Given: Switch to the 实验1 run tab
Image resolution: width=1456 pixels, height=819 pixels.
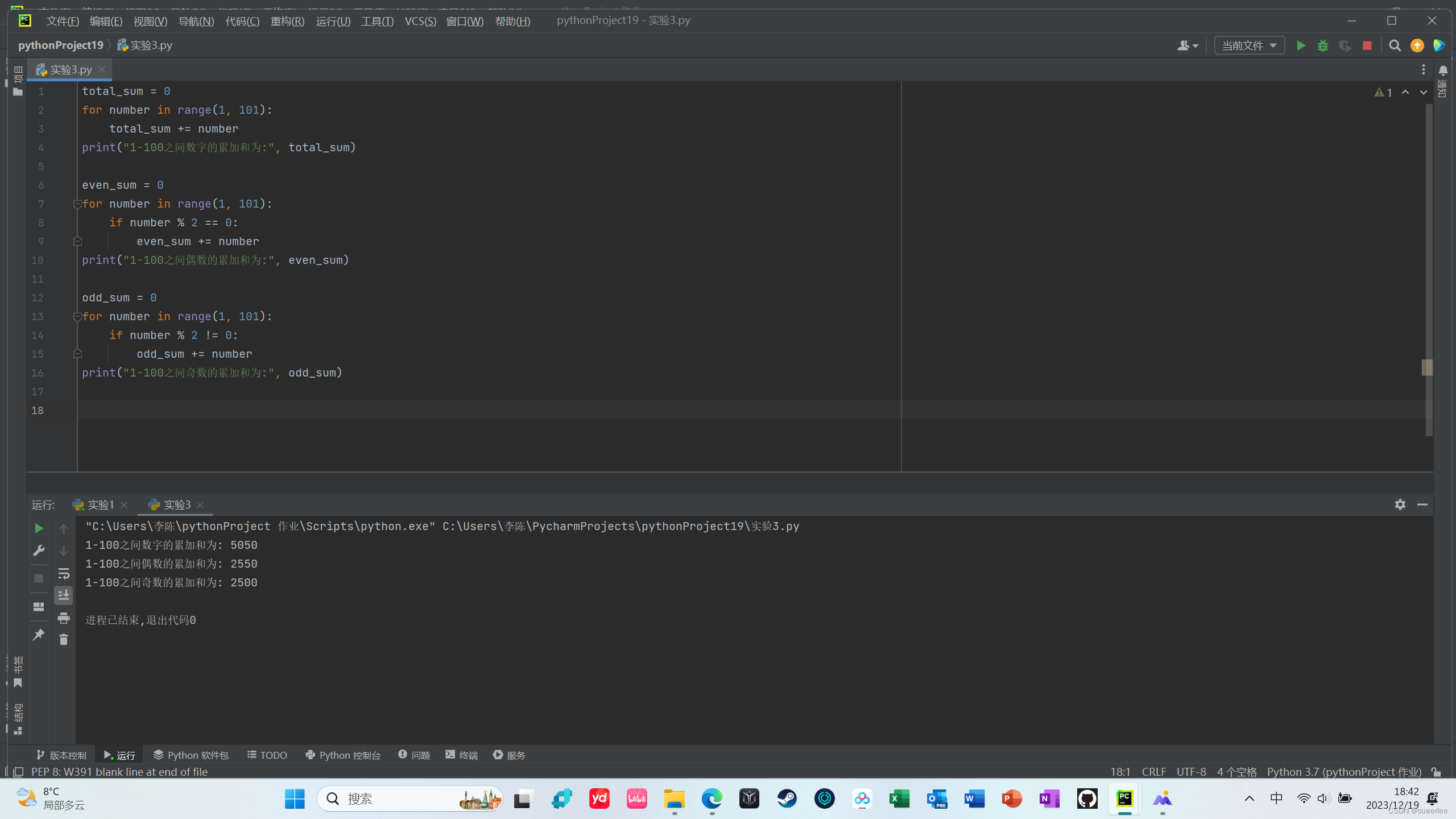Looking at the screenshot, I should [101, 504].
